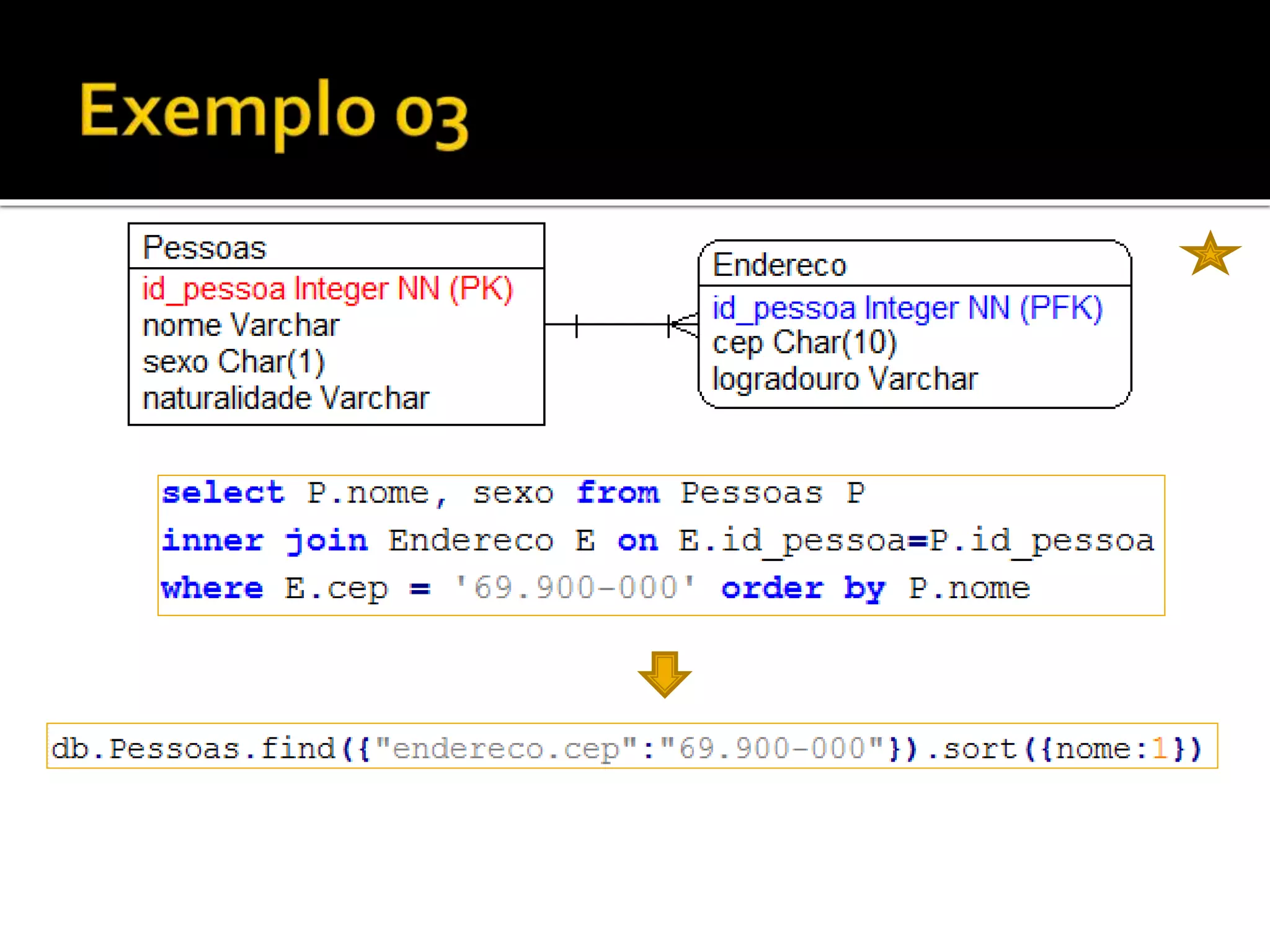Click the gold star icon
1270x952 pixels.
(1210, 254)
